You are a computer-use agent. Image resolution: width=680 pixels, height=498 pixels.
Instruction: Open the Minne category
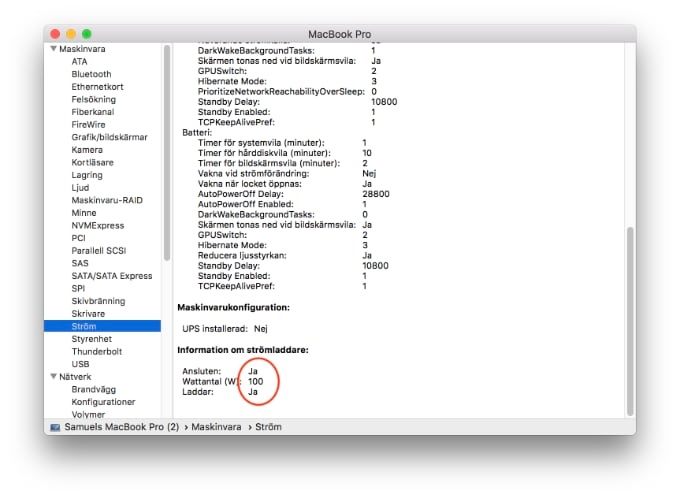pyautogui.click(x=84, y=213)
